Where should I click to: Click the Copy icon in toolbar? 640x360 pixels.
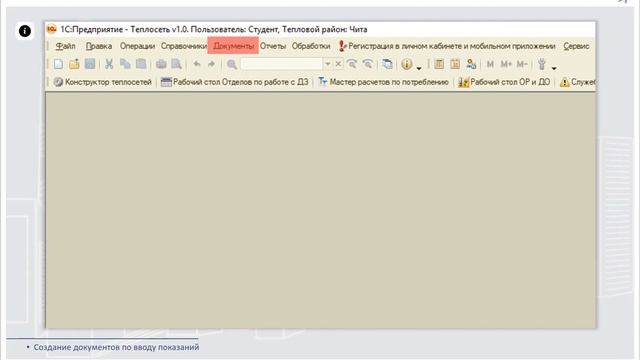pyautogui.click(x=125, y=64)
